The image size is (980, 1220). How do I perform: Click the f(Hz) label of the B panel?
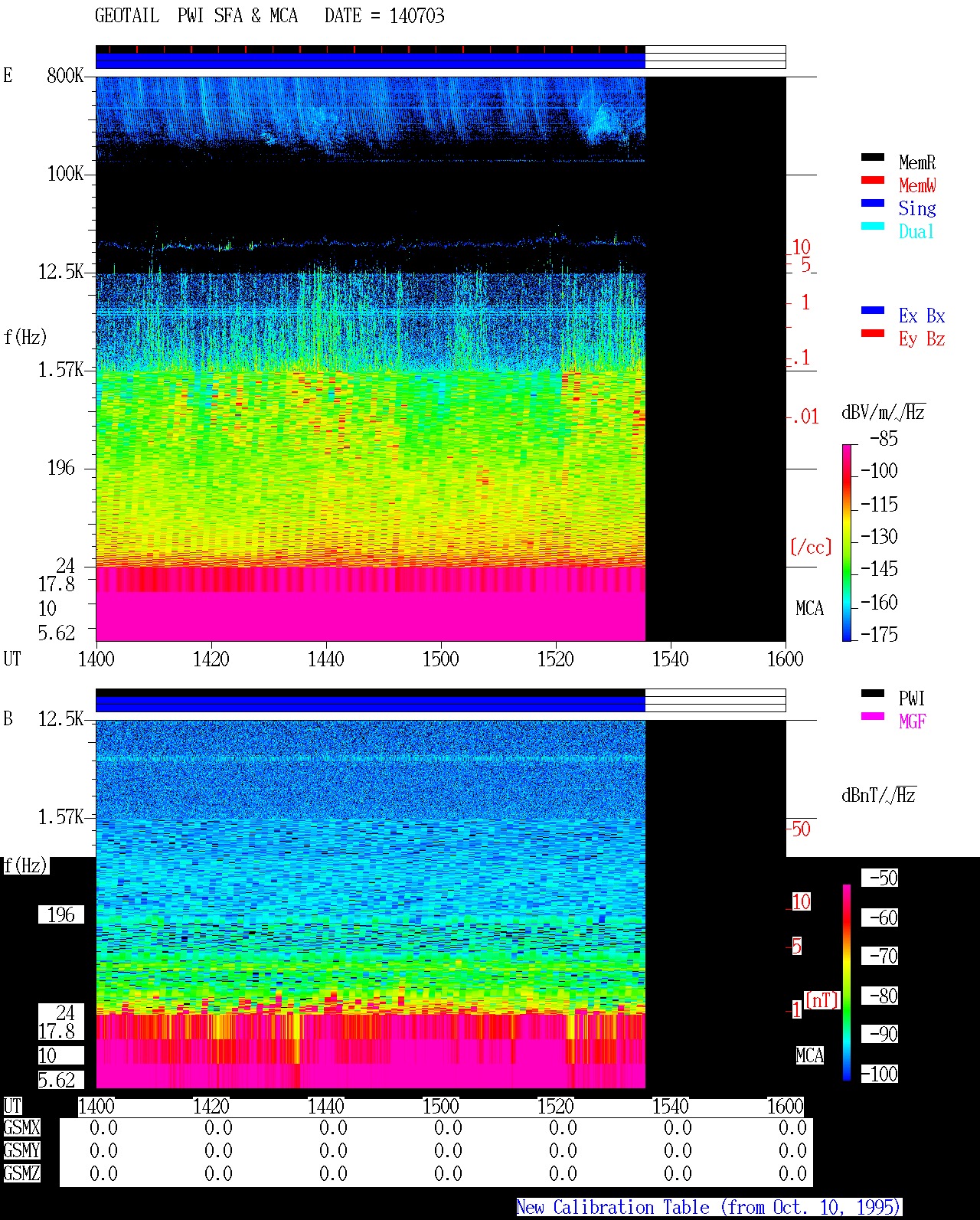click(x=25, y=865)
